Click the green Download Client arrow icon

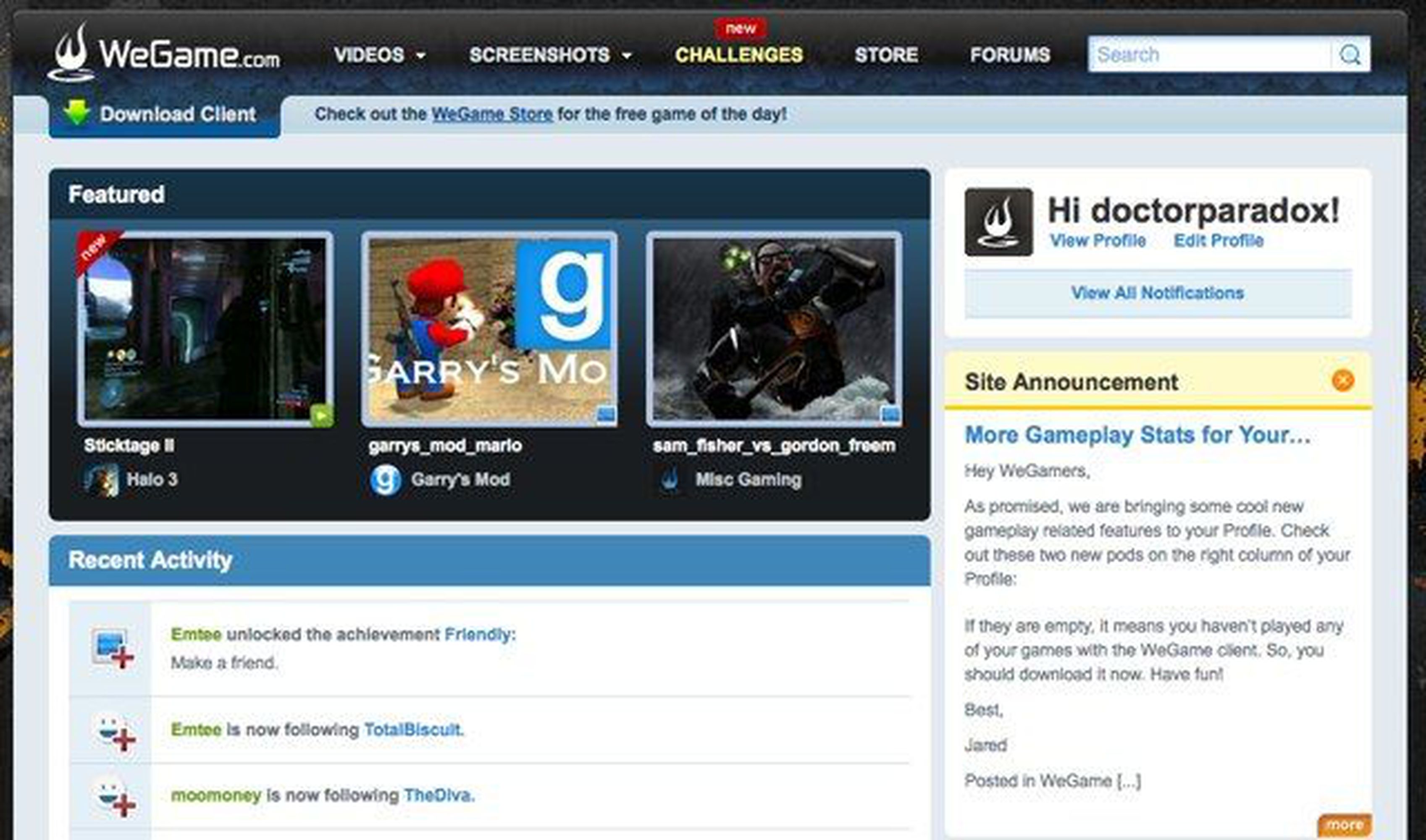click(76, 113)
